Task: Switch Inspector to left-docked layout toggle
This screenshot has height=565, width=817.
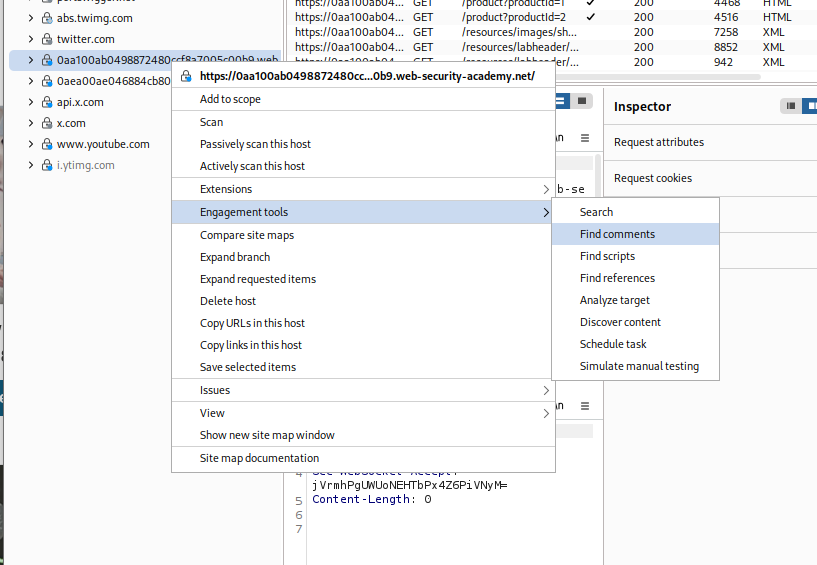Action: click(x=792, y=106)
